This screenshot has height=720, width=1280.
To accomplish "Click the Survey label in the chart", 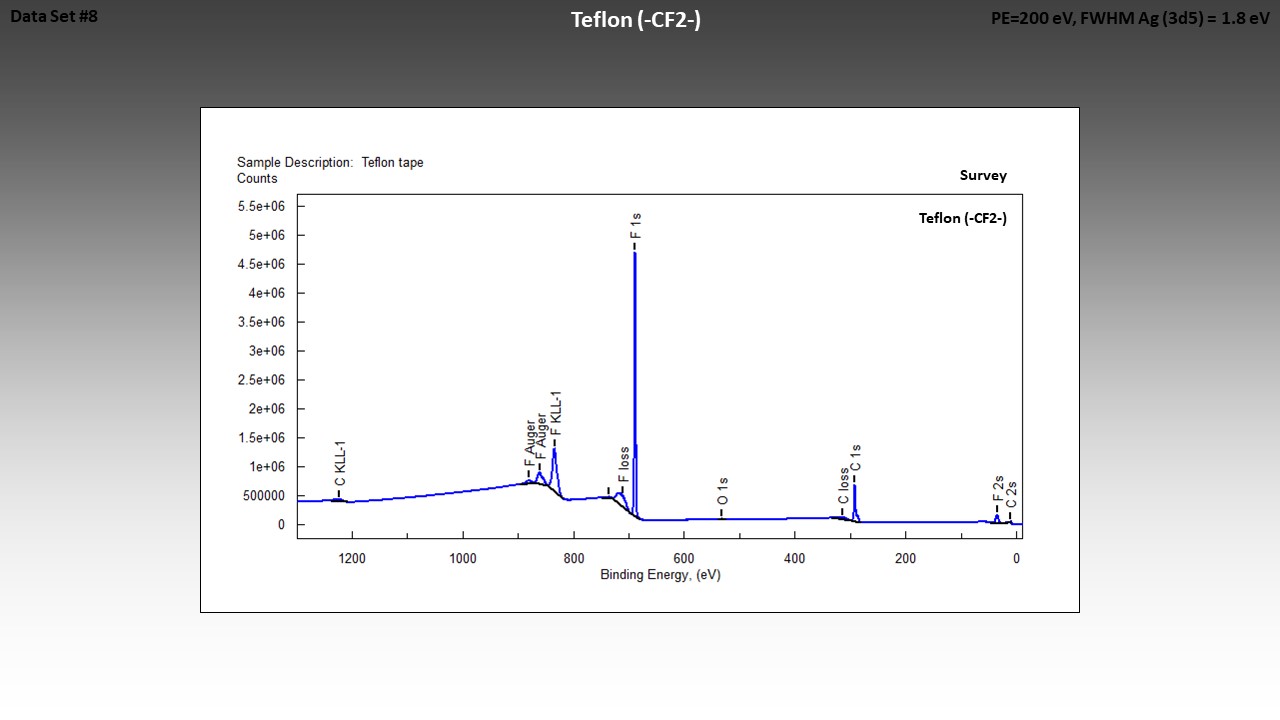I will [x=983, y=175].
